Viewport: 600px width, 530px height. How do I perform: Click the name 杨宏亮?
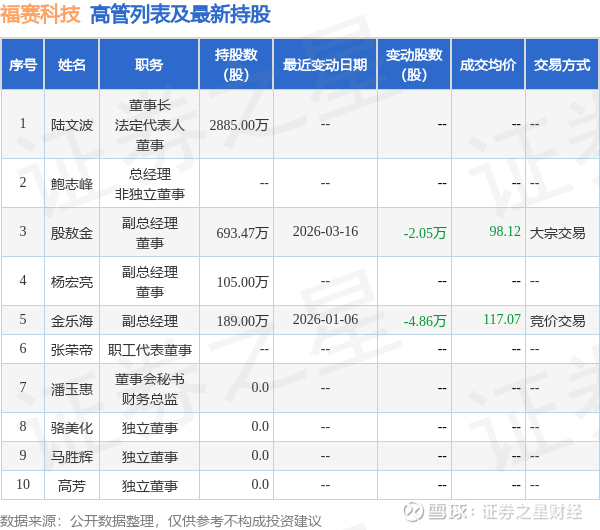click(72, 282)
